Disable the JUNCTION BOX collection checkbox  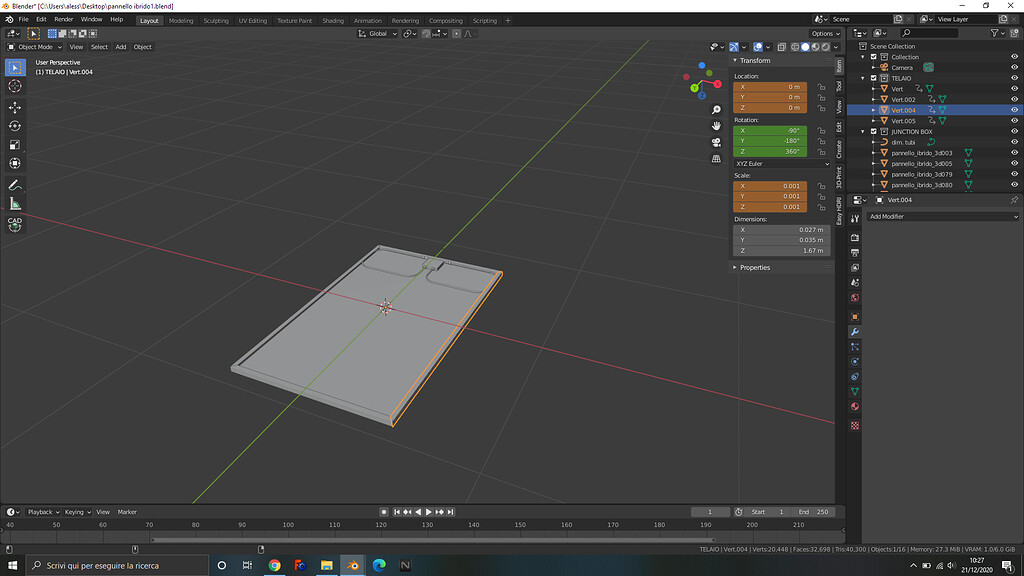coord(872,131)
